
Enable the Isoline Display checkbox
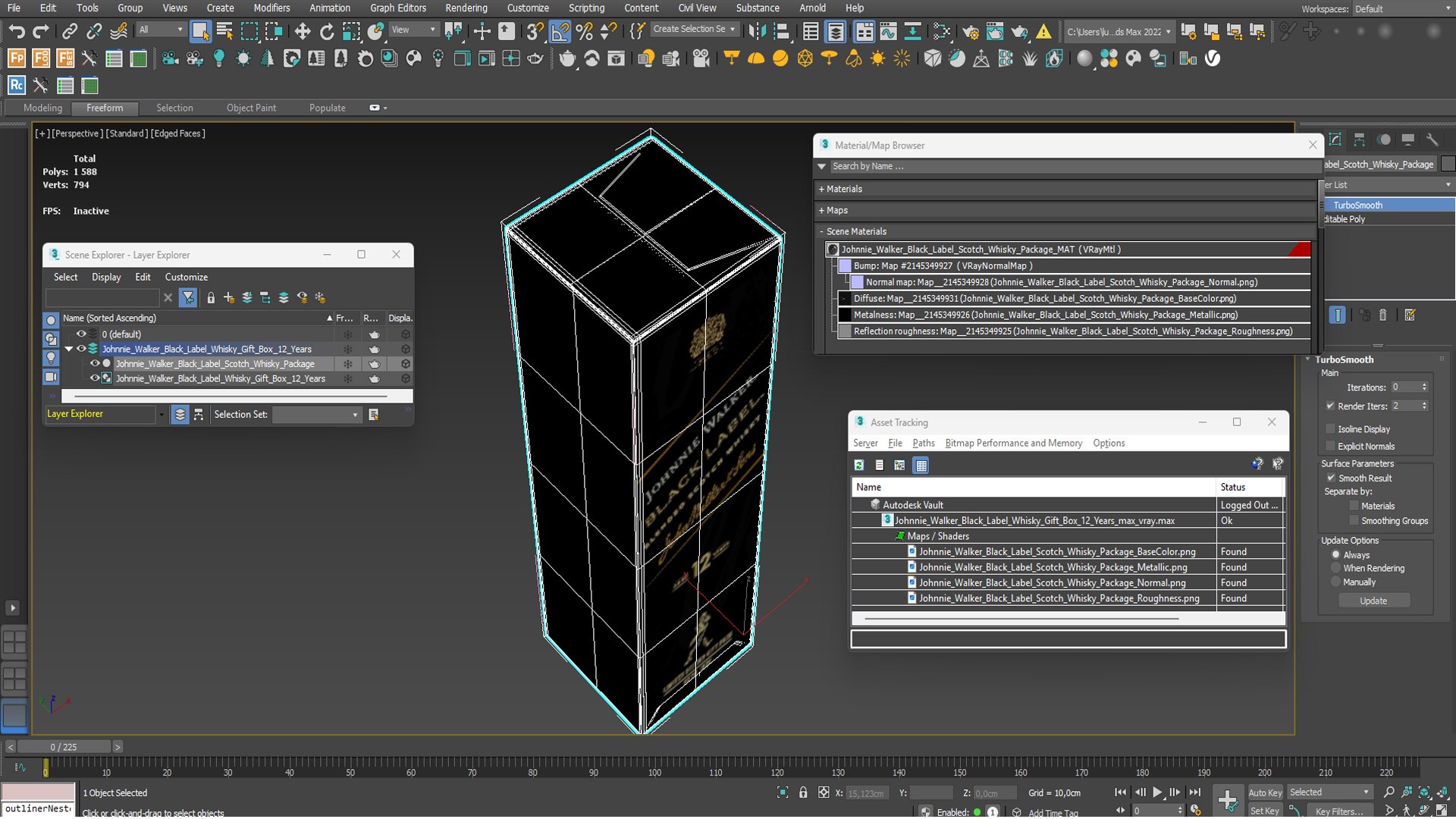tap(1330, 429)
